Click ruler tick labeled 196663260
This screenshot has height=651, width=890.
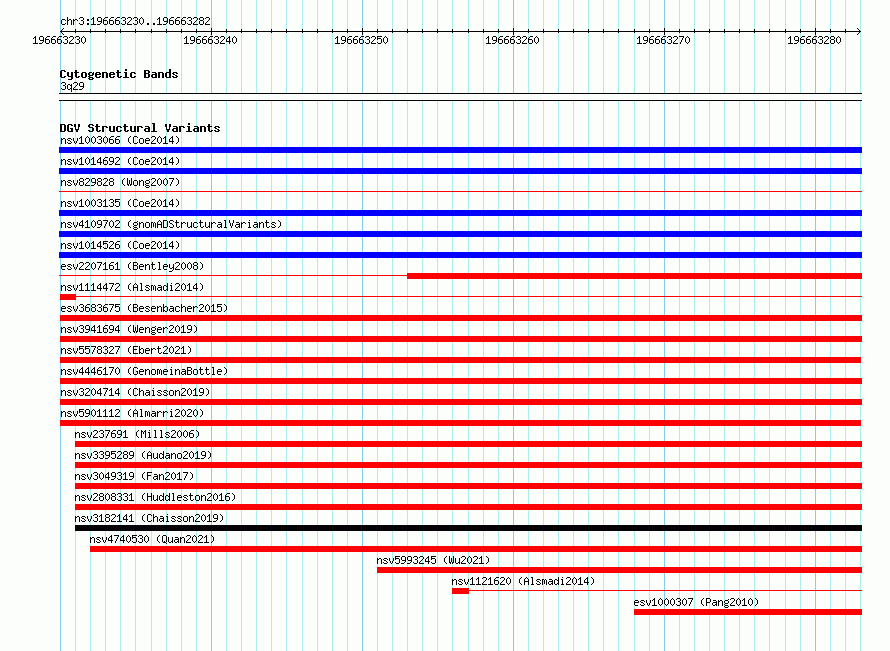(x=512, y=40)
